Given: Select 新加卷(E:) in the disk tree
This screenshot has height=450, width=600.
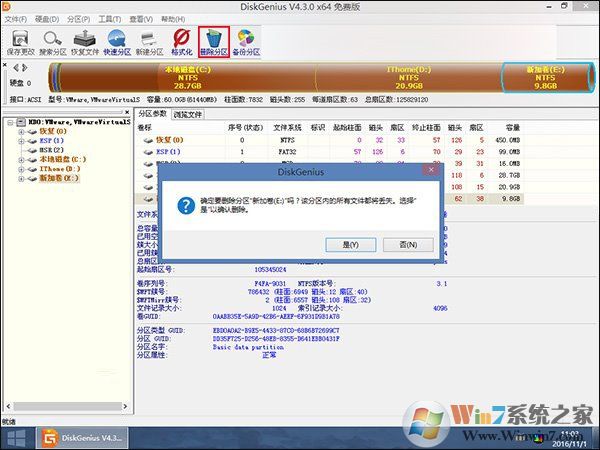Looking at the screenshot, I should pos(58,179).
